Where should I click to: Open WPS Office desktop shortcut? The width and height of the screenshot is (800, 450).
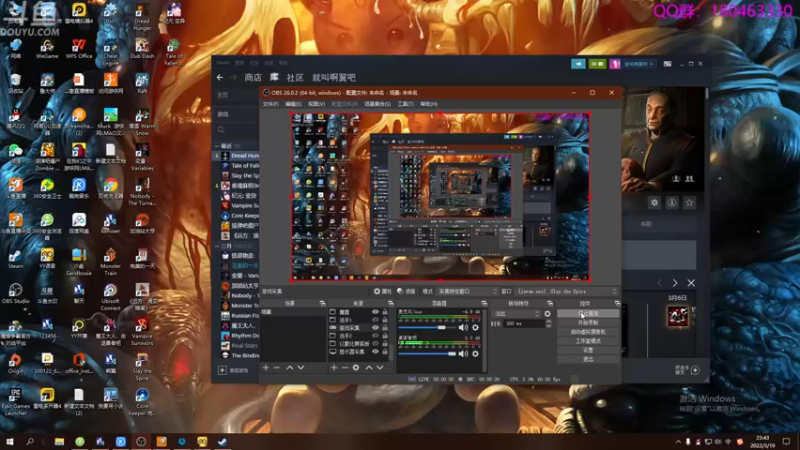coord(79,49)
